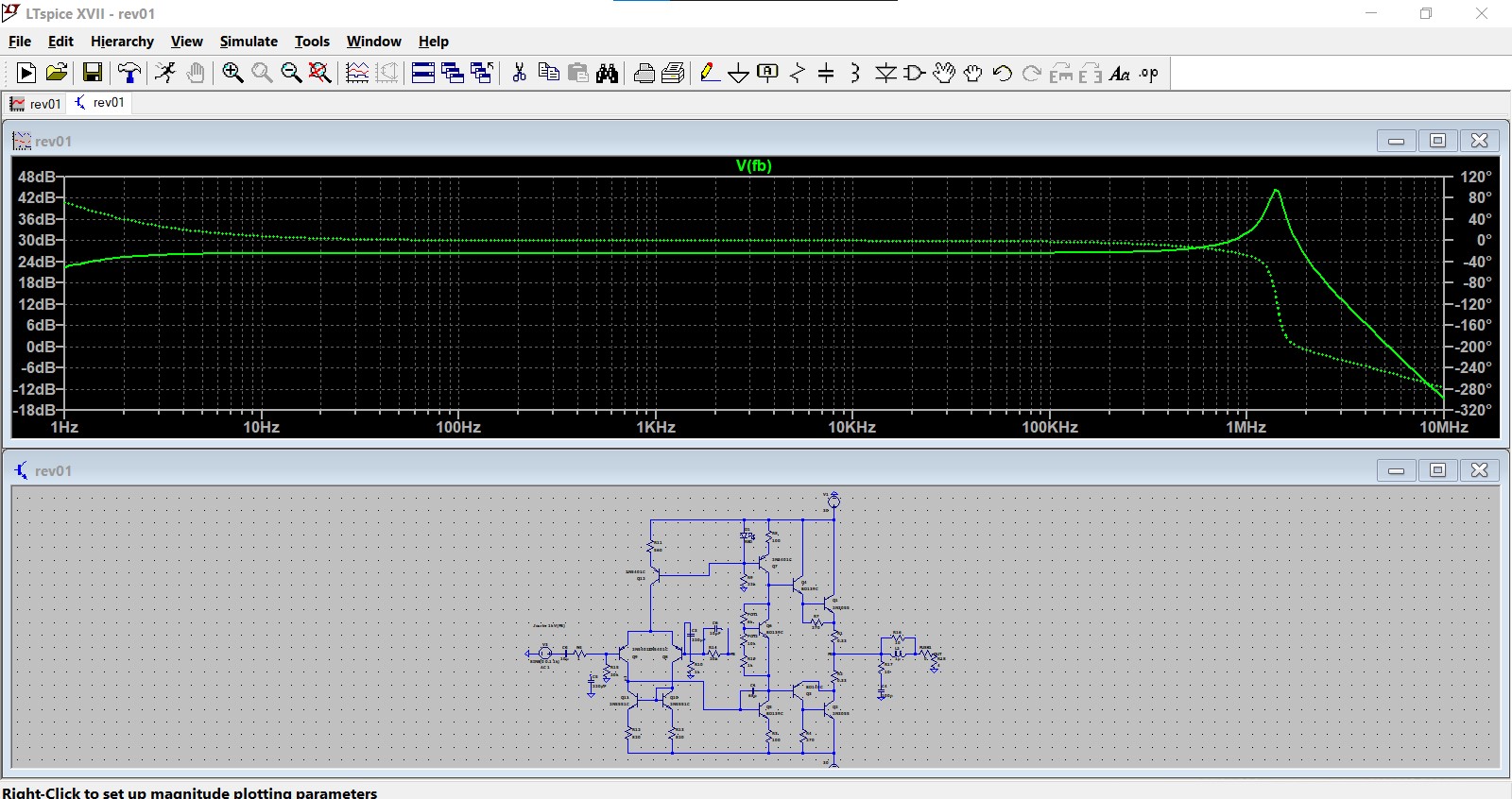
Task: Open the View menu
Action: [x=186, y=42]
